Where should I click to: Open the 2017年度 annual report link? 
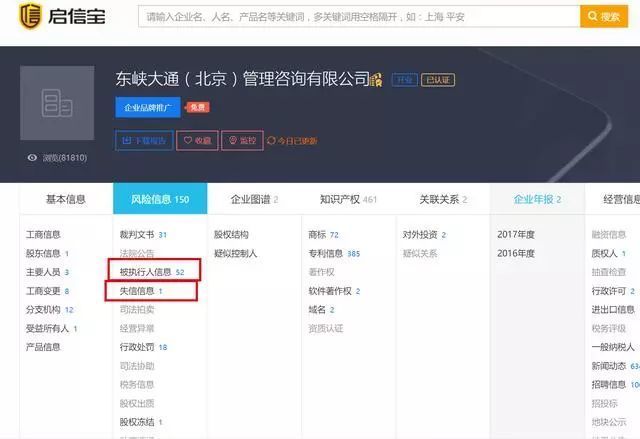click(516, 234)
